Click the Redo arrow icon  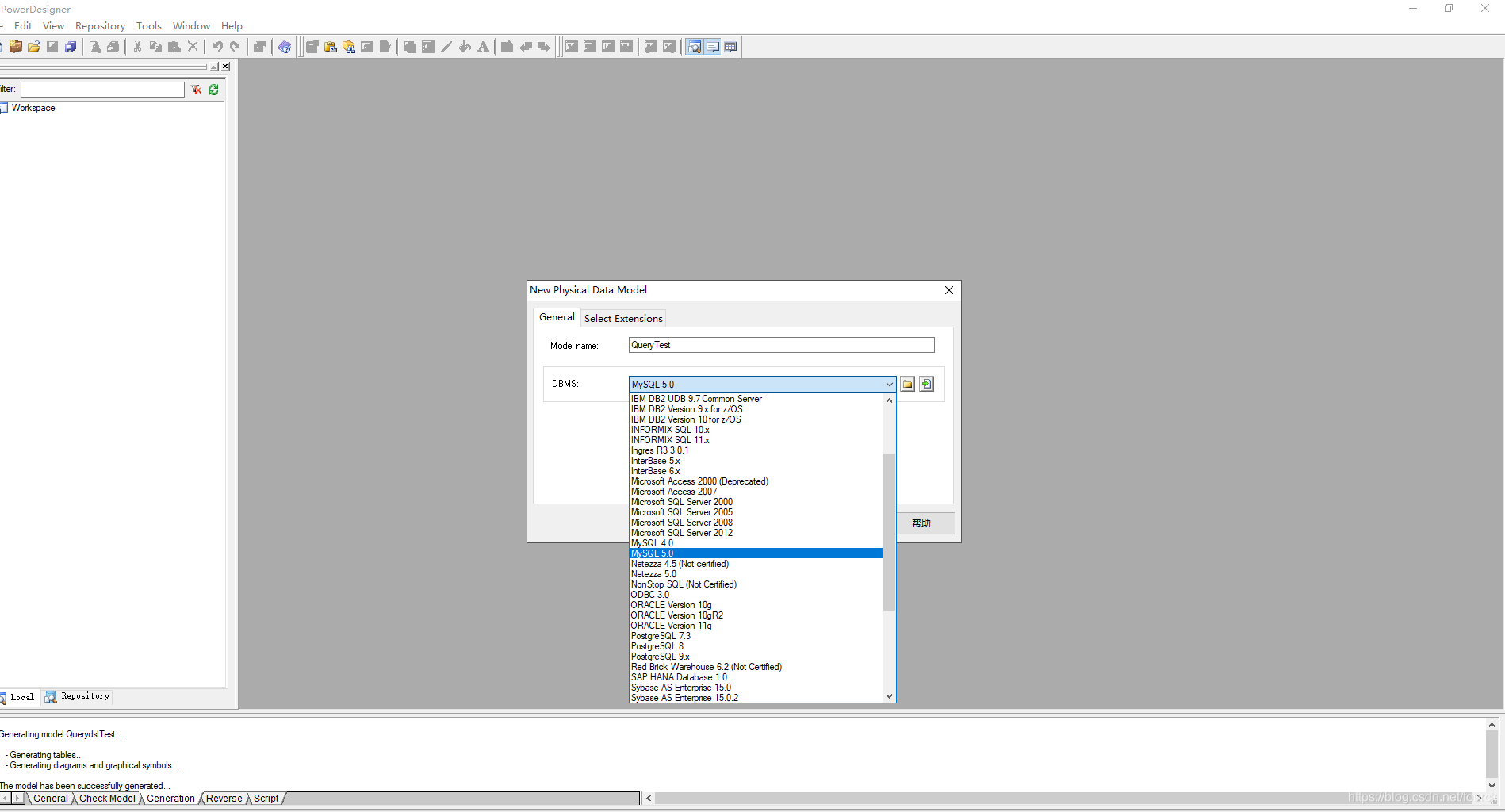click(x=235, y=47)
